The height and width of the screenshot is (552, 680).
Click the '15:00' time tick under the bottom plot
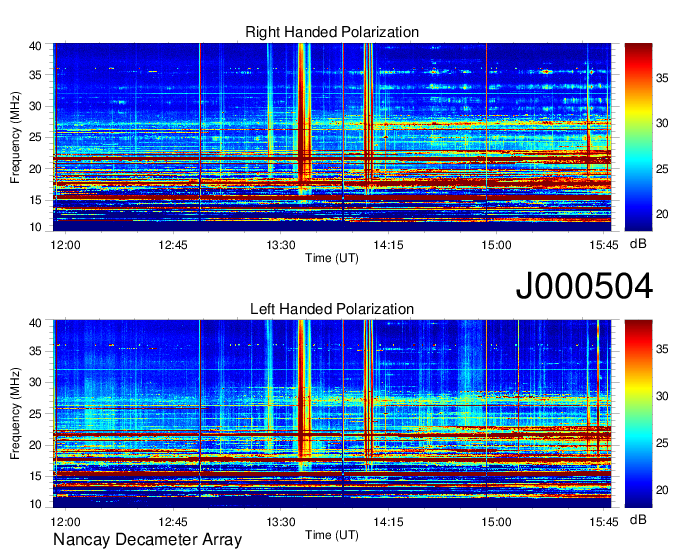click(x=496, y=521)
